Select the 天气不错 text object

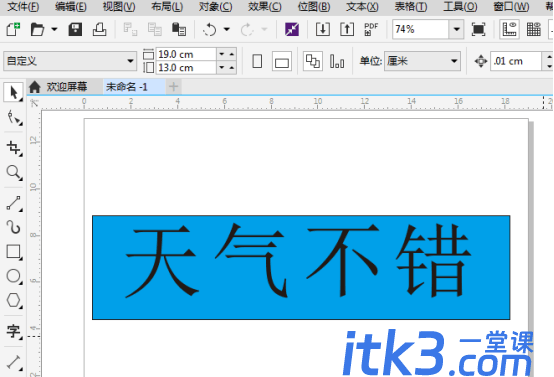(x=298, y=260)
